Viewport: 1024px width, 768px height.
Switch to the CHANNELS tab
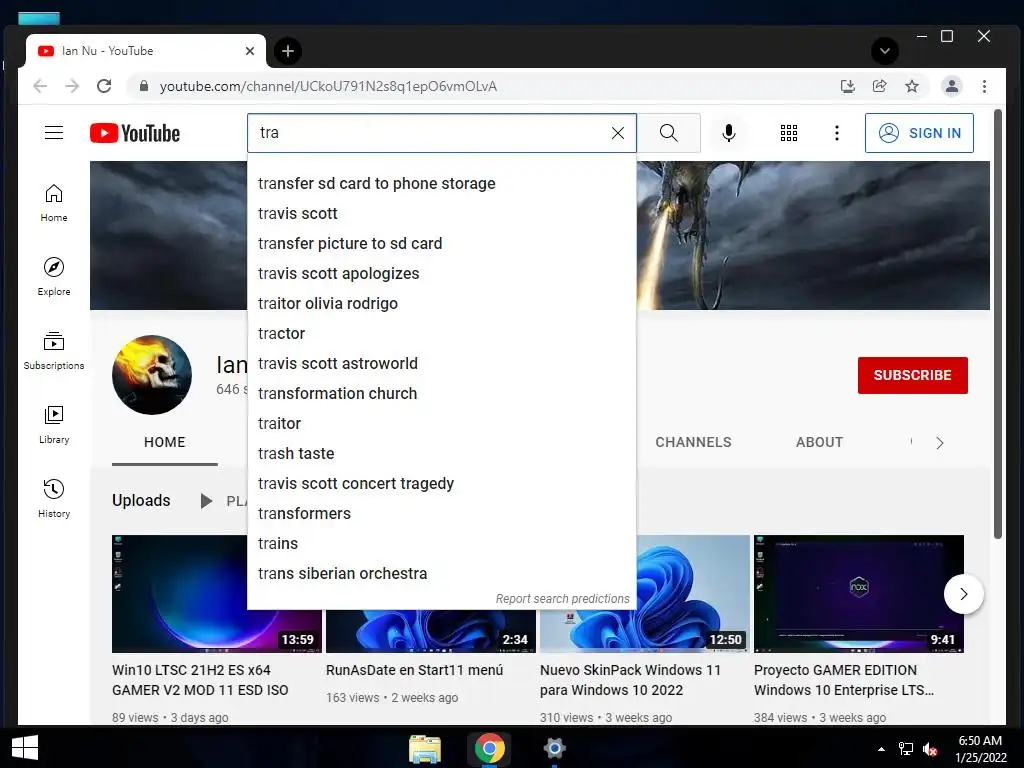point(693,442)
